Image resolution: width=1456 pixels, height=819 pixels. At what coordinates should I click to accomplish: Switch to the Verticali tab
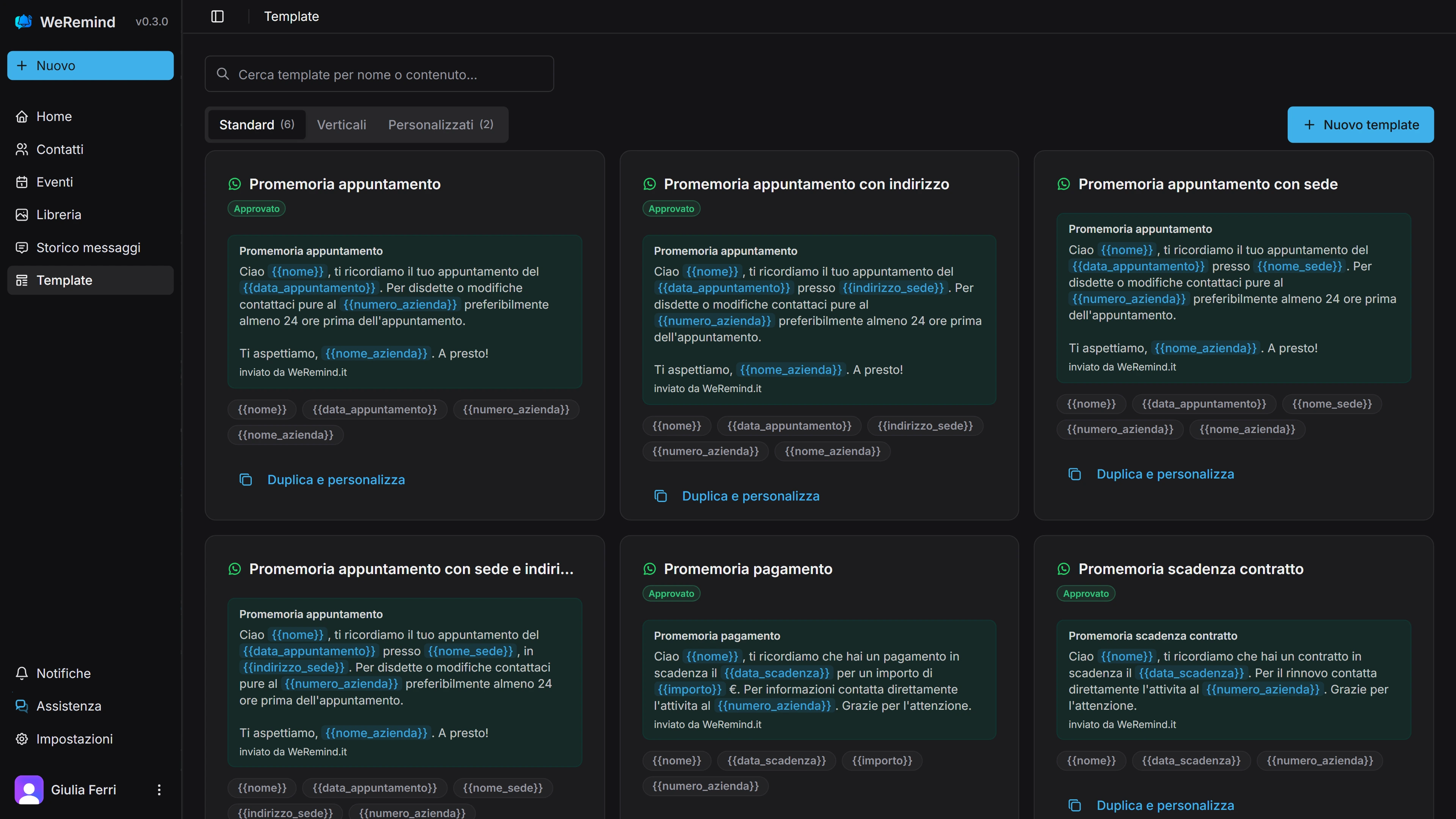[x=341, y=125]
